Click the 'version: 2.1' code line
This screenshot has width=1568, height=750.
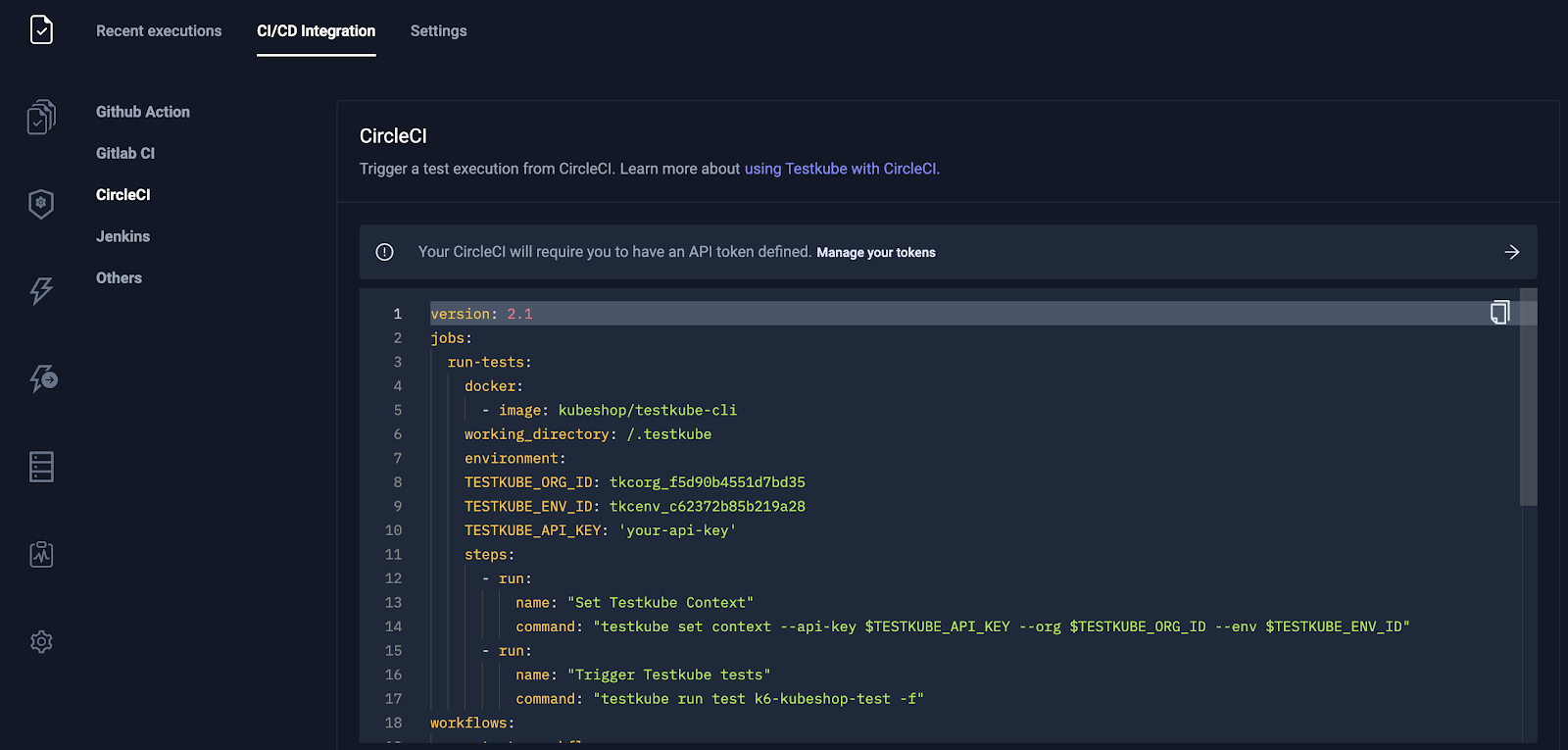click(x=481, y=314)
